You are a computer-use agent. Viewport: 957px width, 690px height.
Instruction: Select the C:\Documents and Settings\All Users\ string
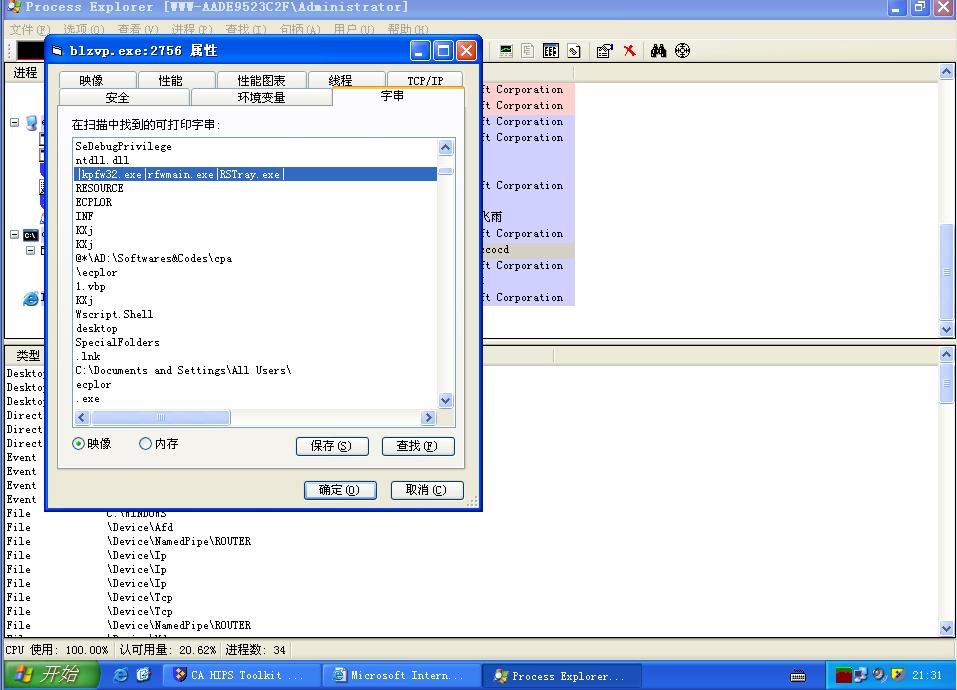click(x=183, y=370)
